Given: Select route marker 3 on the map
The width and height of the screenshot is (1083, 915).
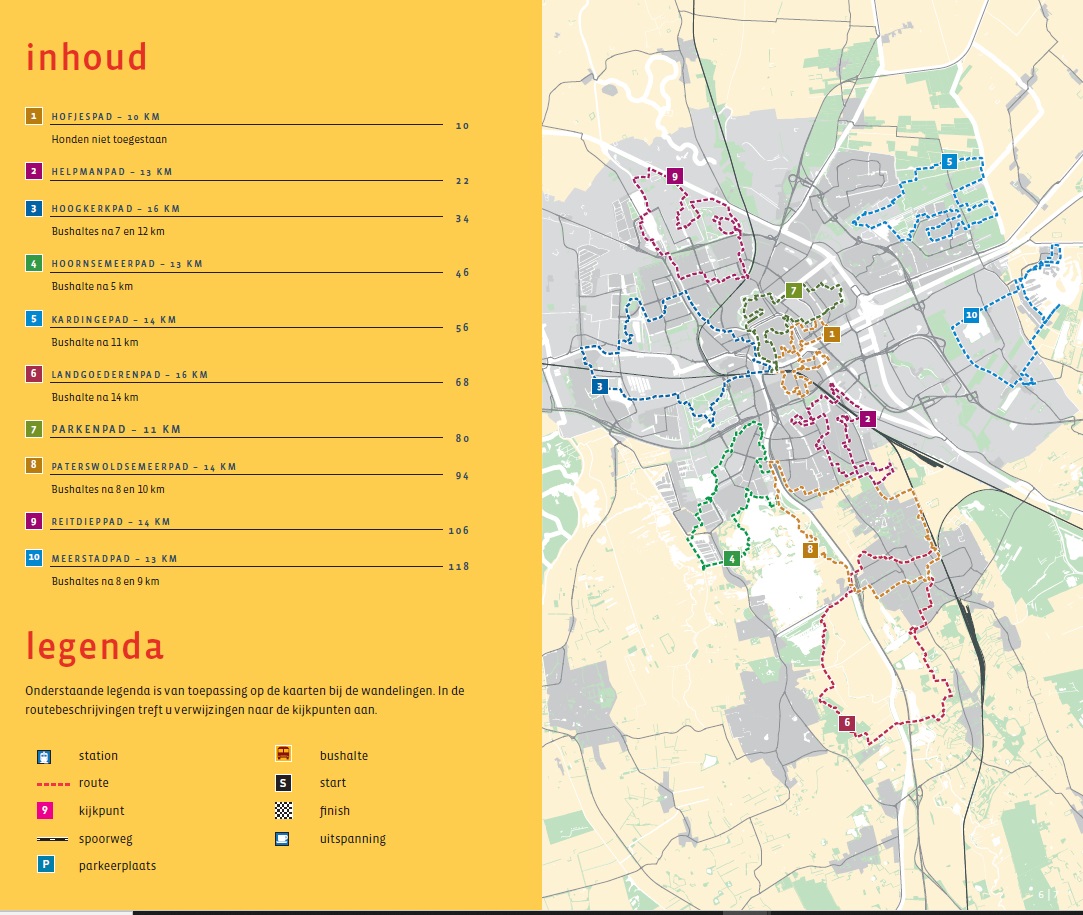Looking at the screenshot, I should click(598, 387).
